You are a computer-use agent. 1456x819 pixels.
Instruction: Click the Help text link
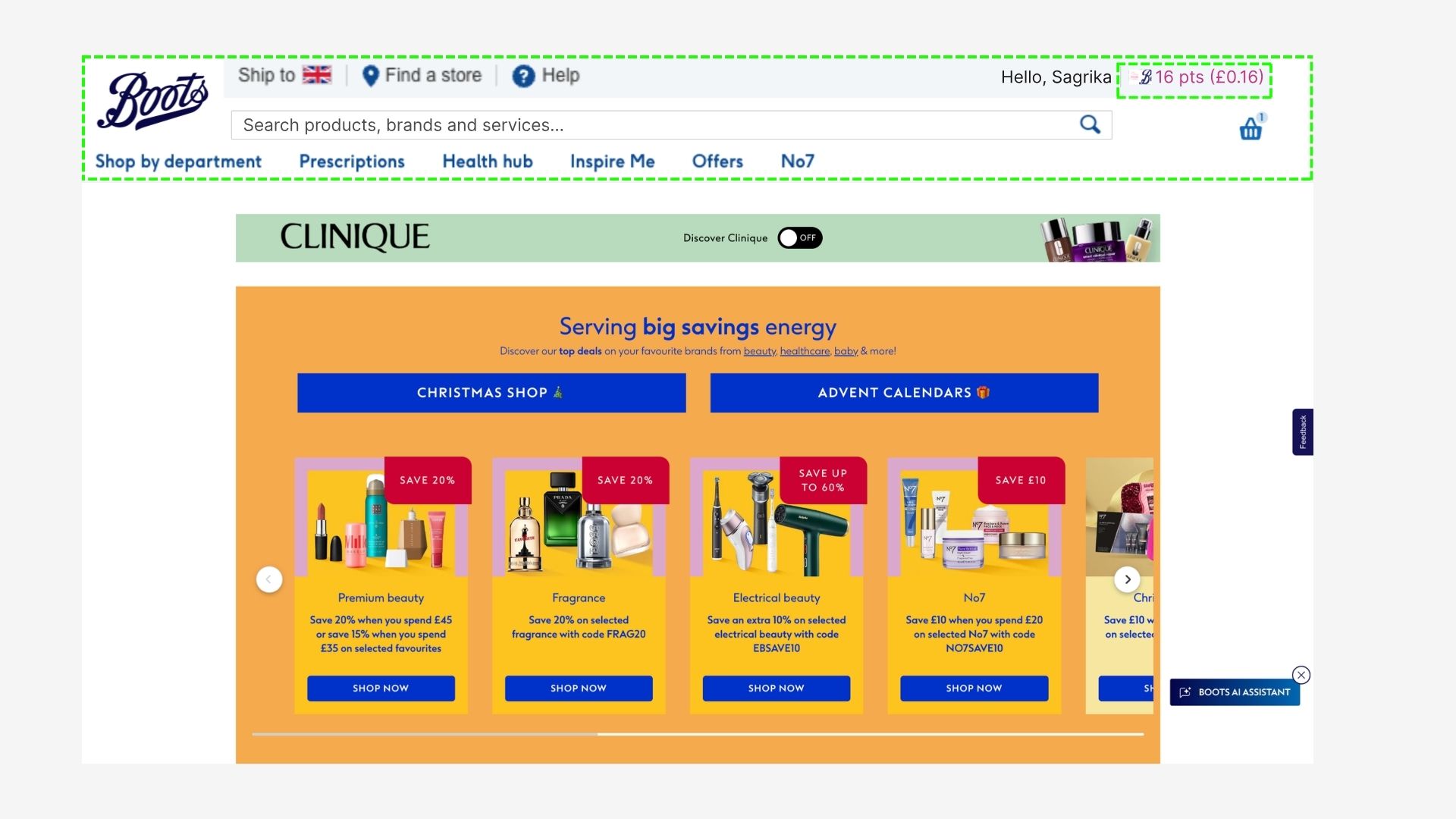coord(560,75)
